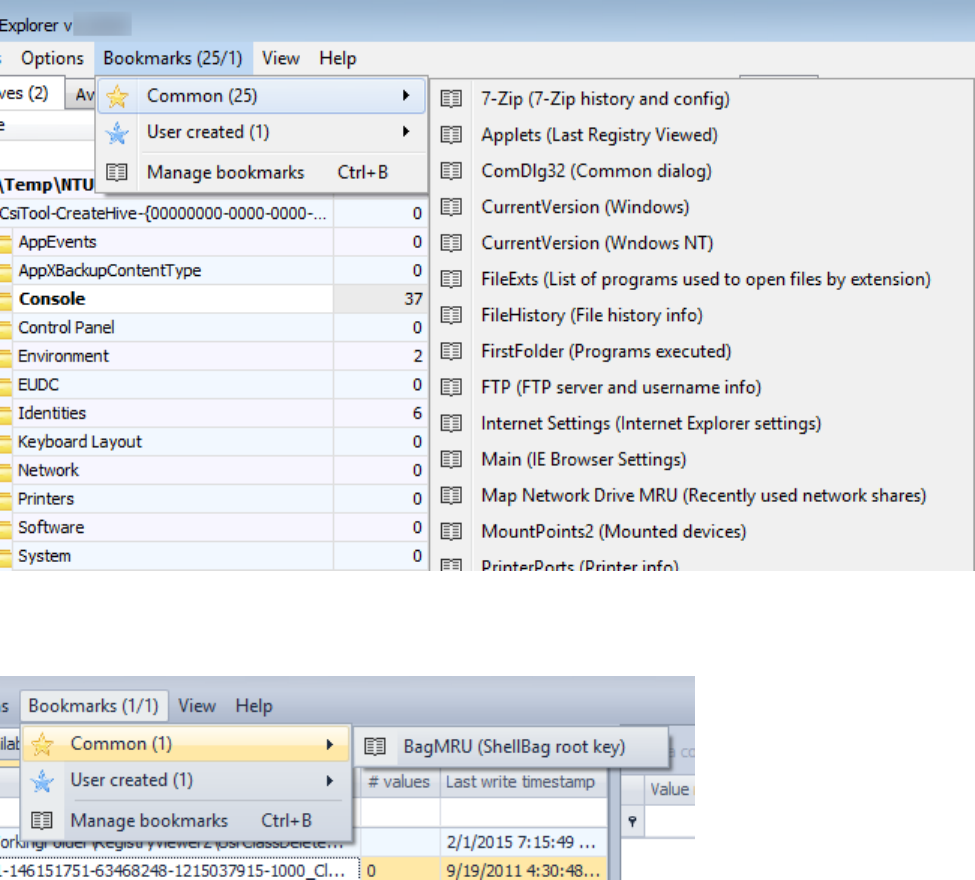The height and width of the screenshot is (880, 975).
Task: Click the book icon next to 7-Zip bookmark
Action: 451,99
